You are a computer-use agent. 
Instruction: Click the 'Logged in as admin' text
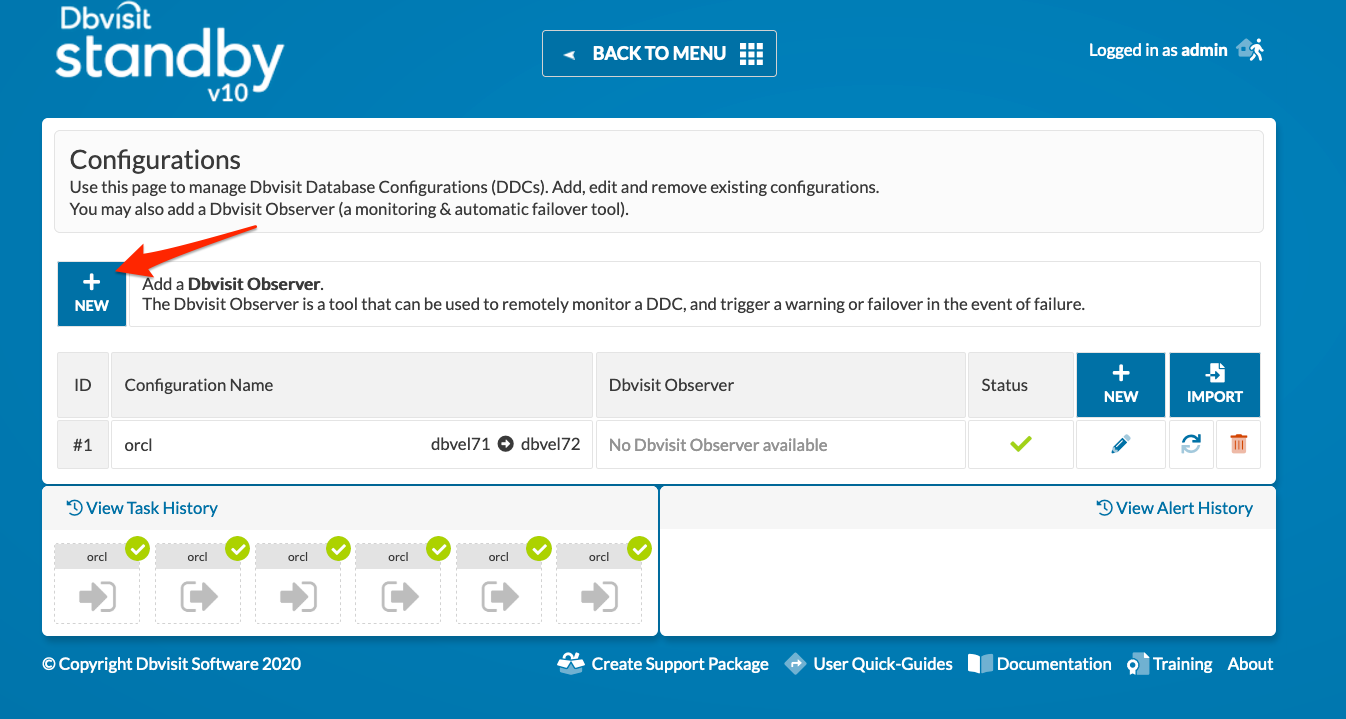click(x=1158, y=50)
